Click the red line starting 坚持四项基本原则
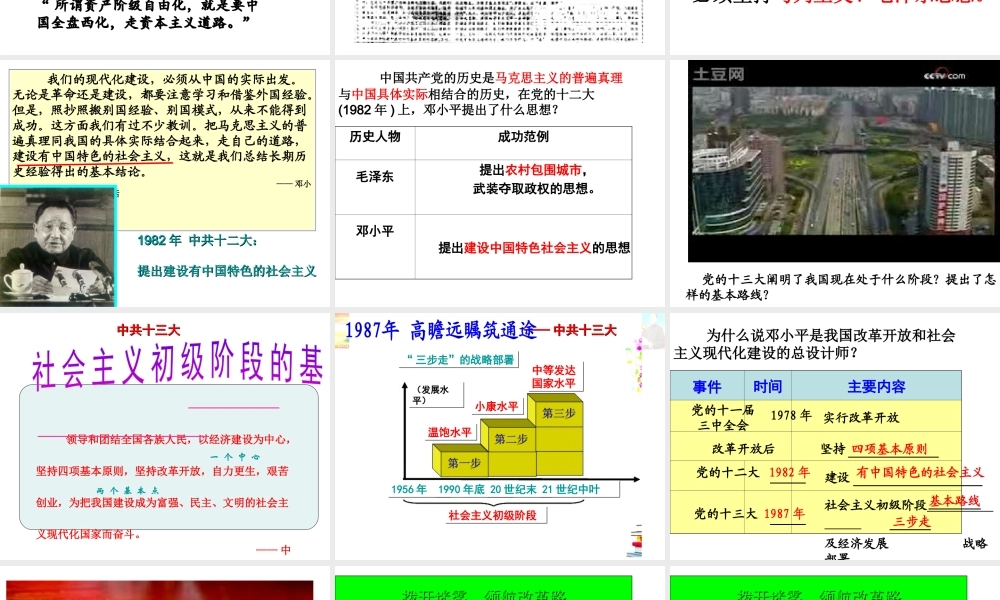 pyautogui.click(x=162, y=471)
